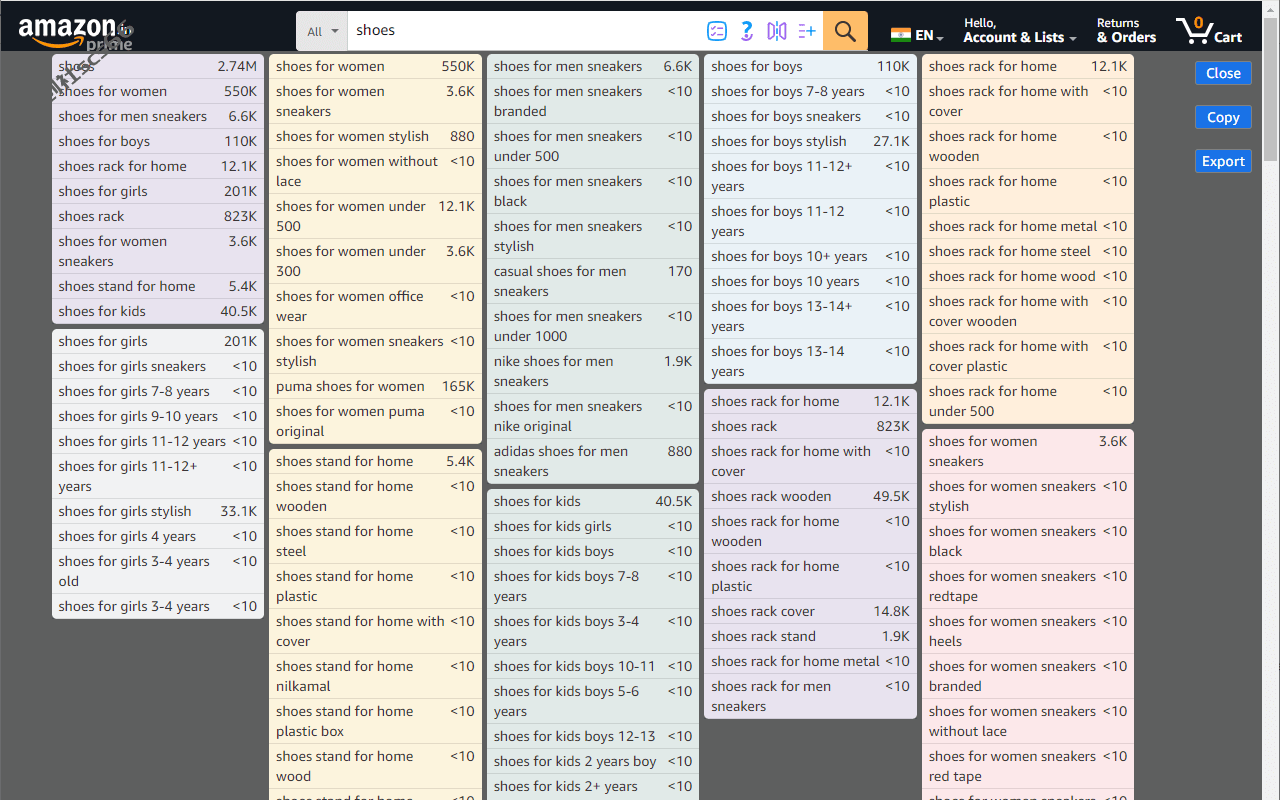Click the checklist icon in the search bar
1280x800 pixels.
[x=717, y=31]
